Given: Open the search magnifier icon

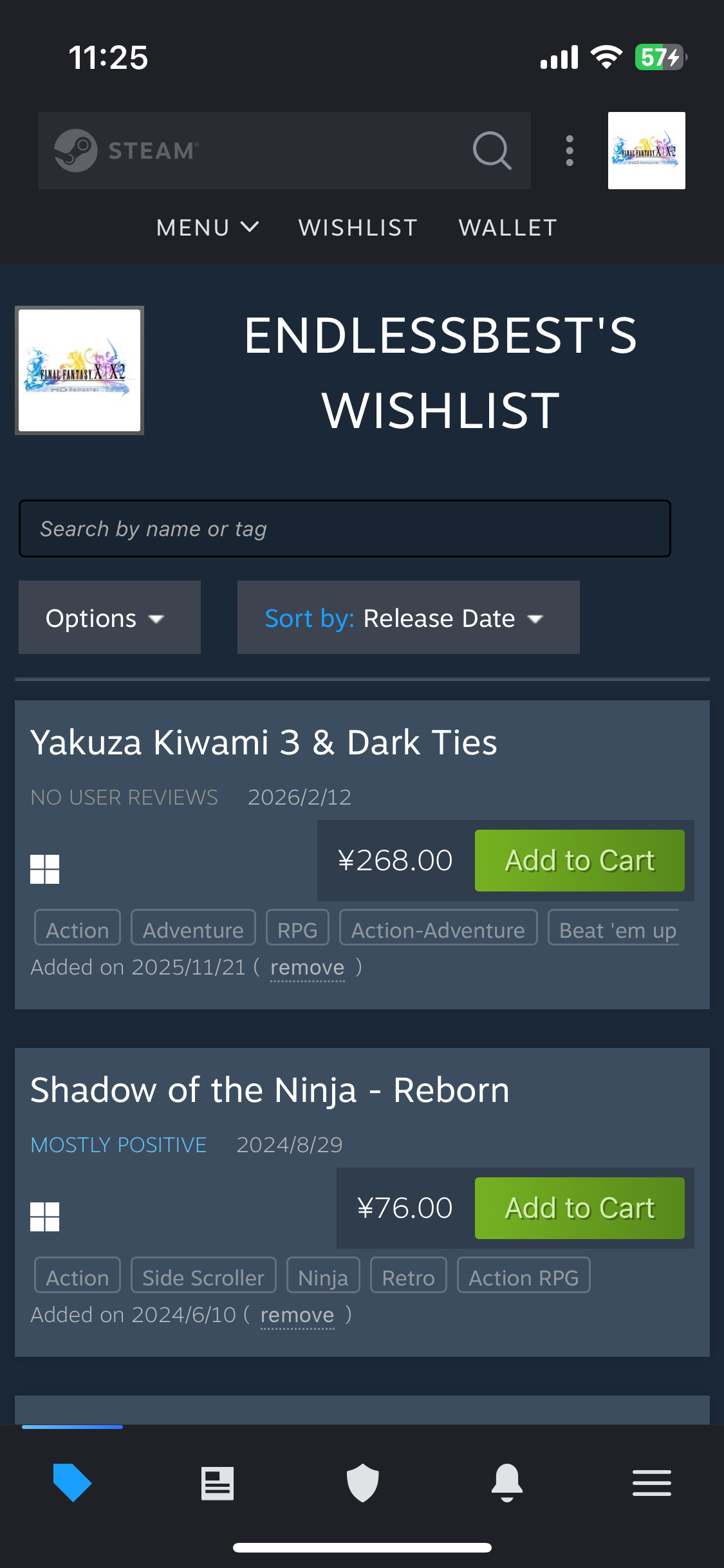Looking at the screenshot, I should pos(492,151).
